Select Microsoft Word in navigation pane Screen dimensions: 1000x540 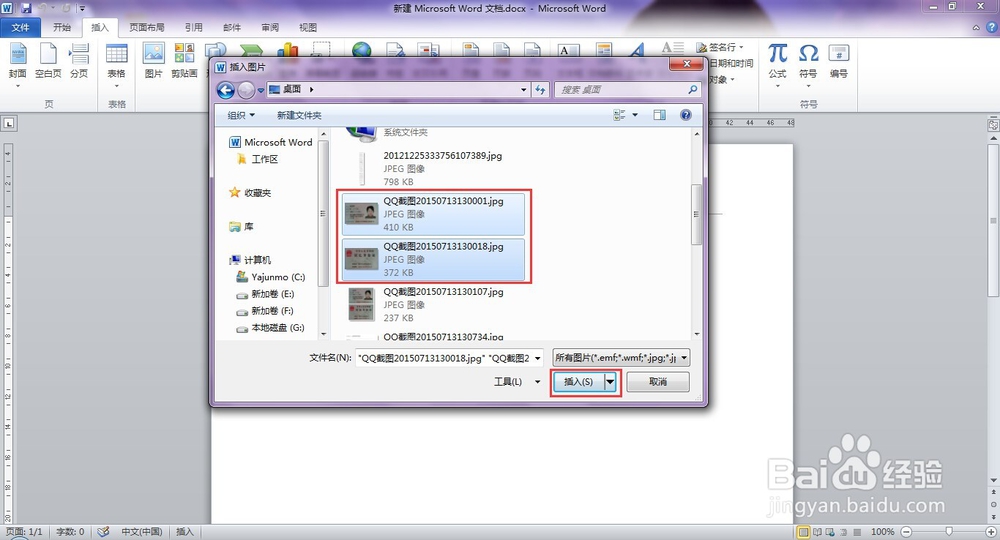pos(271,143)
